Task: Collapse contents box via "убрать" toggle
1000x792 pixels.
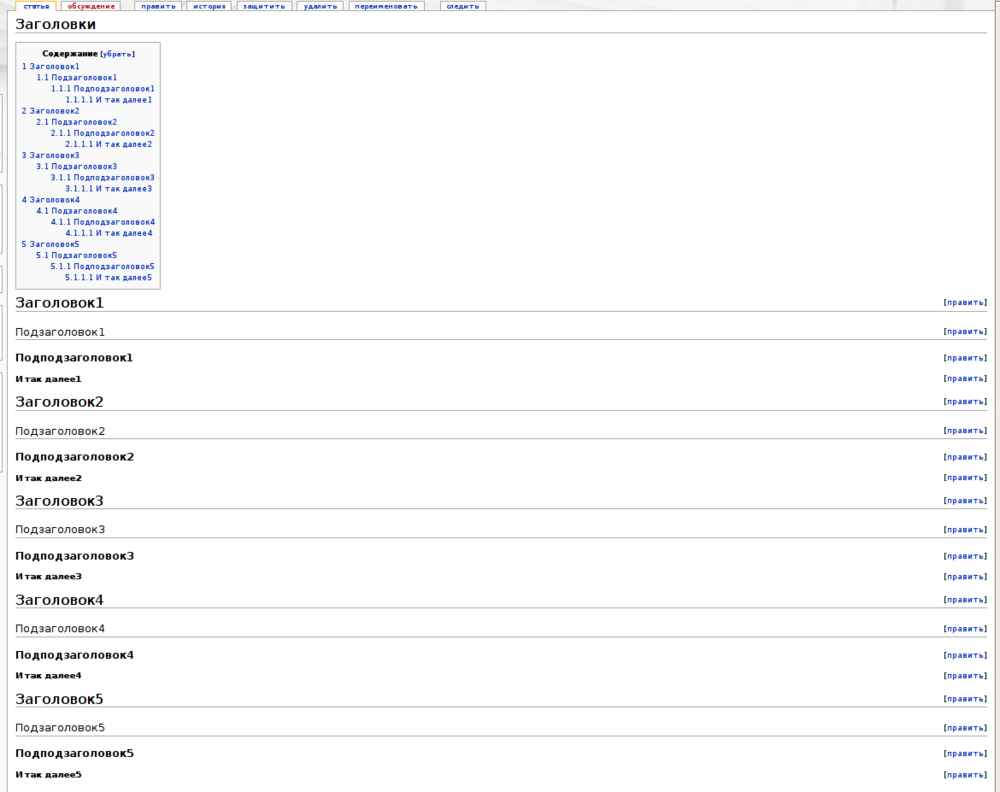Action: [x=117, y=54]
